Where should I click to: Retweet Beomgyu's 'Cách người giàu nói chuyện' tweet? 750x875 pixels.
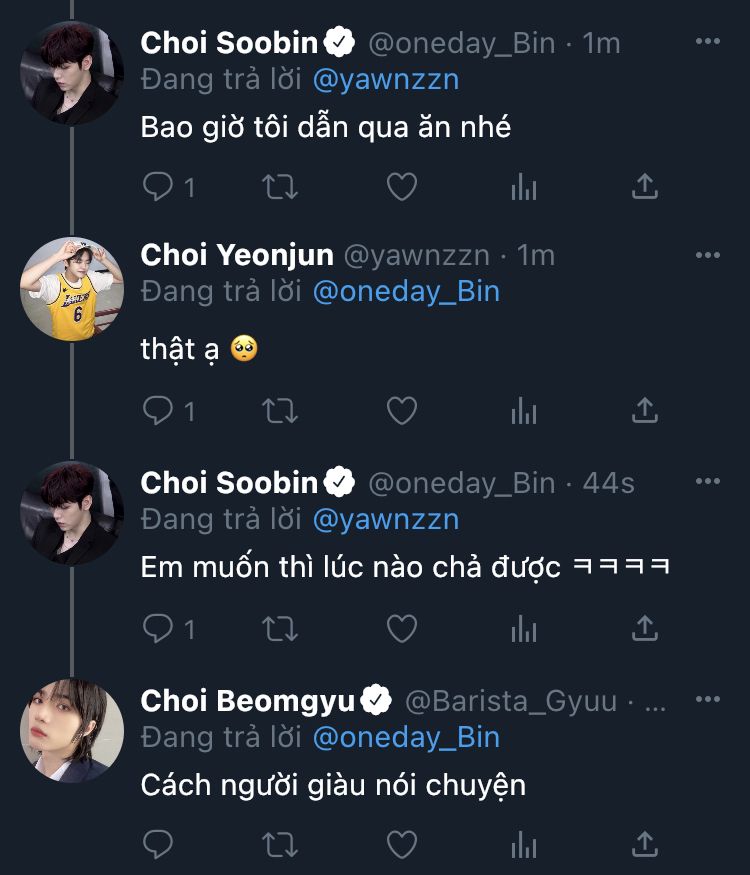280,845
